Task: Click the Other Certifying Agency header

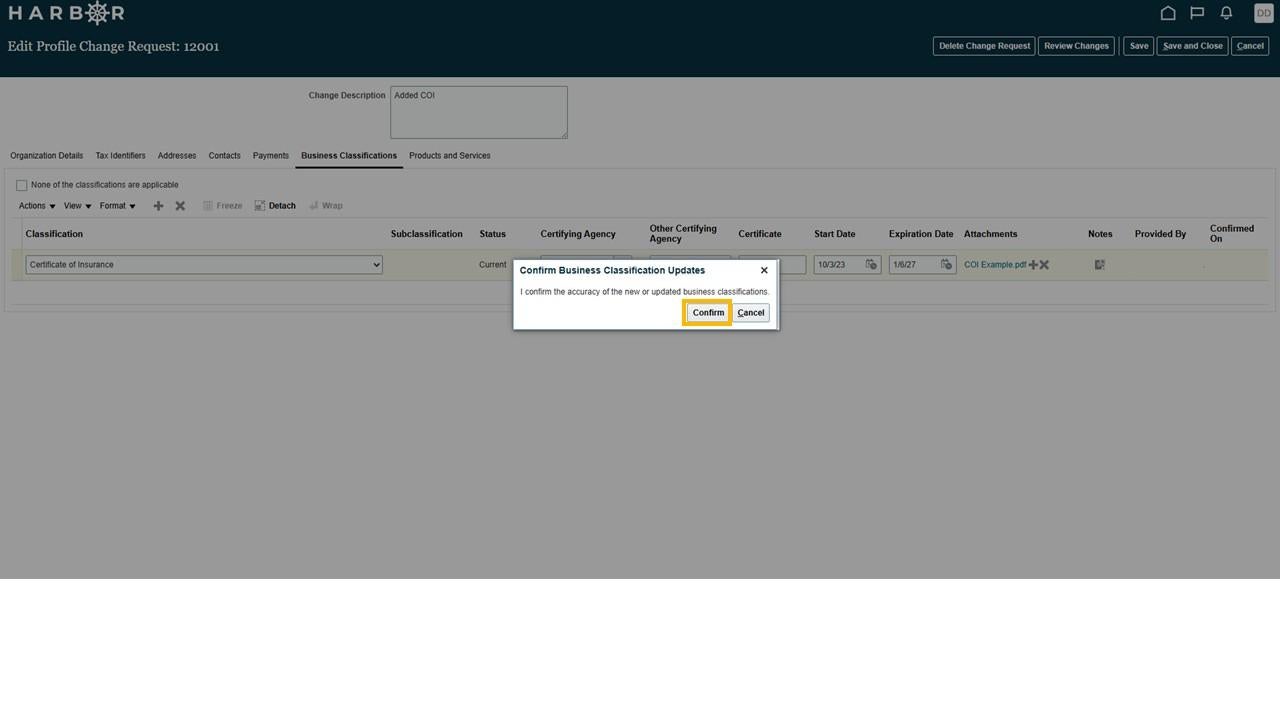Action: pos(683,234)
